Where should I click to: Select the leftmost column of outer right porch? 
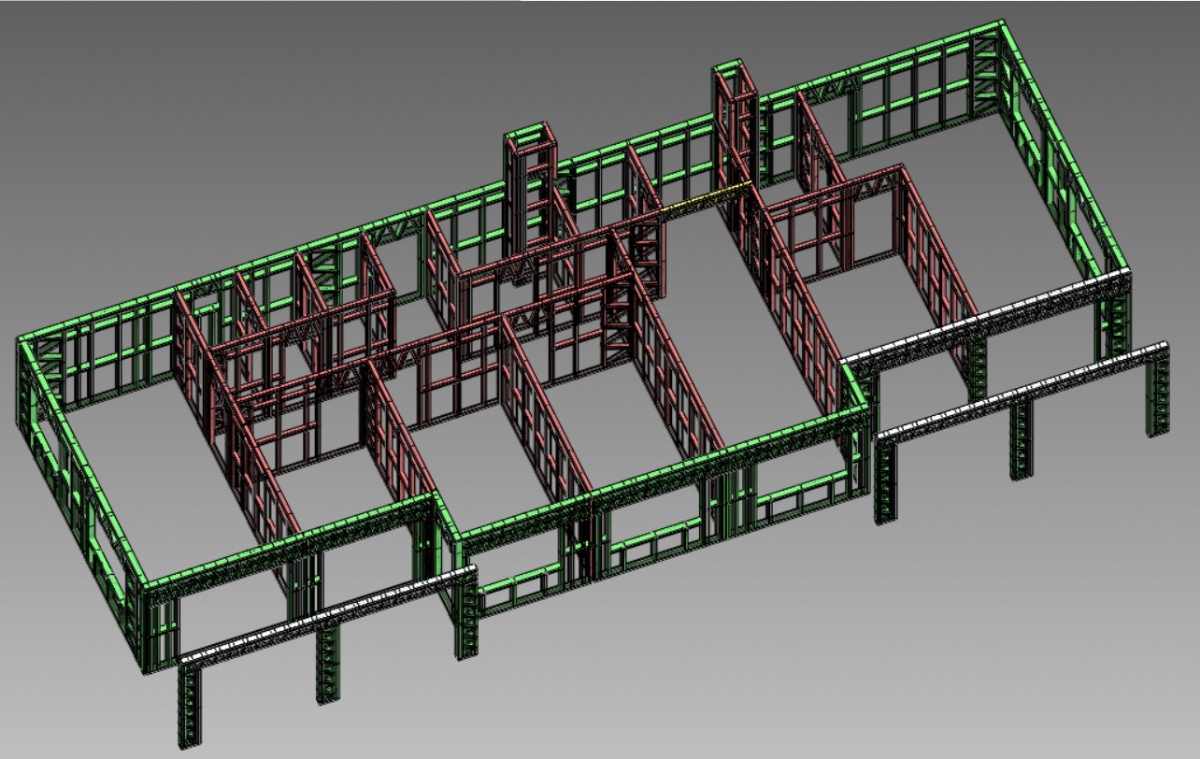tap(885, 482)
